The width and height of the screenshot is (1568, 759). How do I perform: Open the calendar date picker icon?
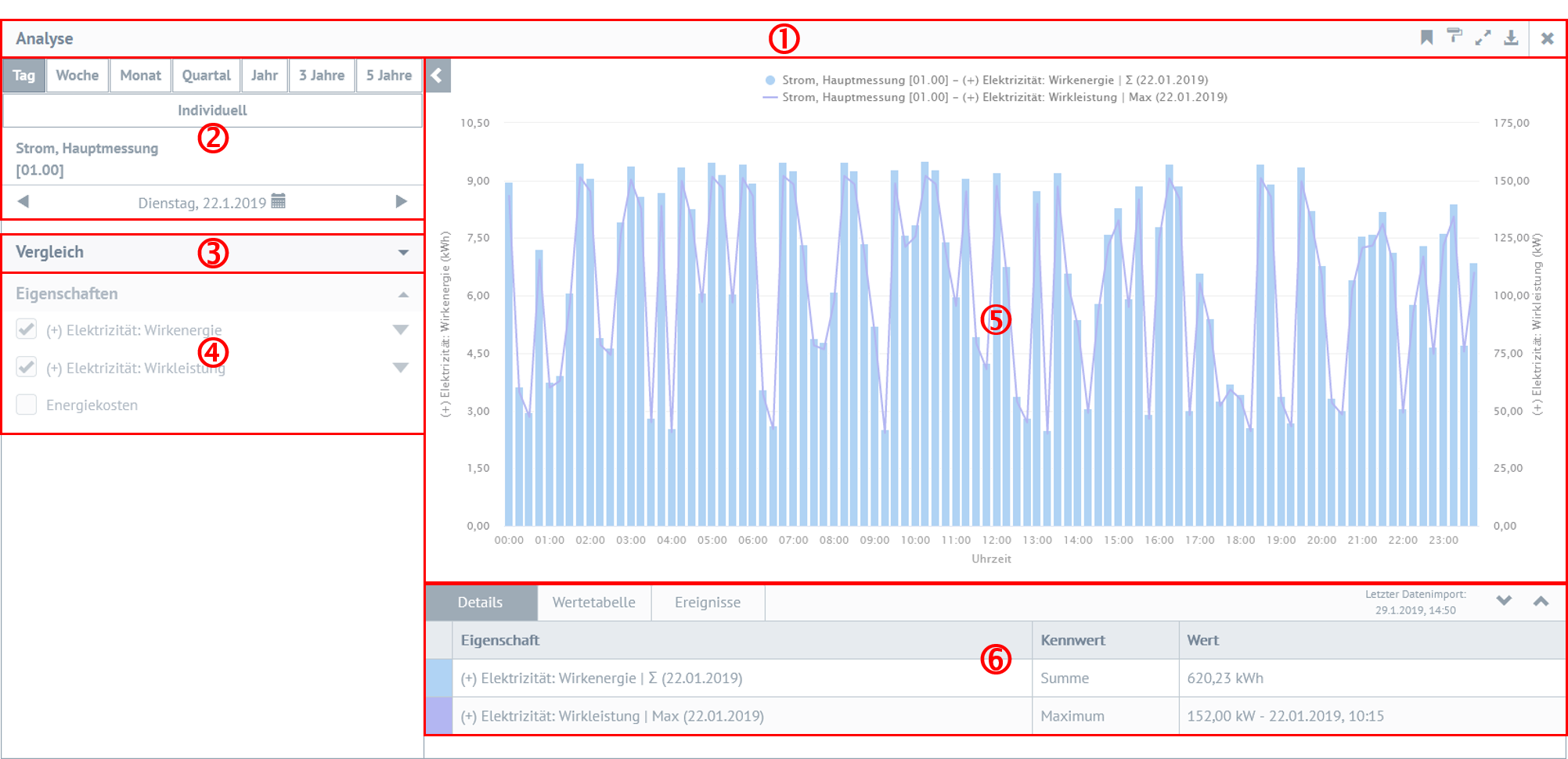coord(278,202)
